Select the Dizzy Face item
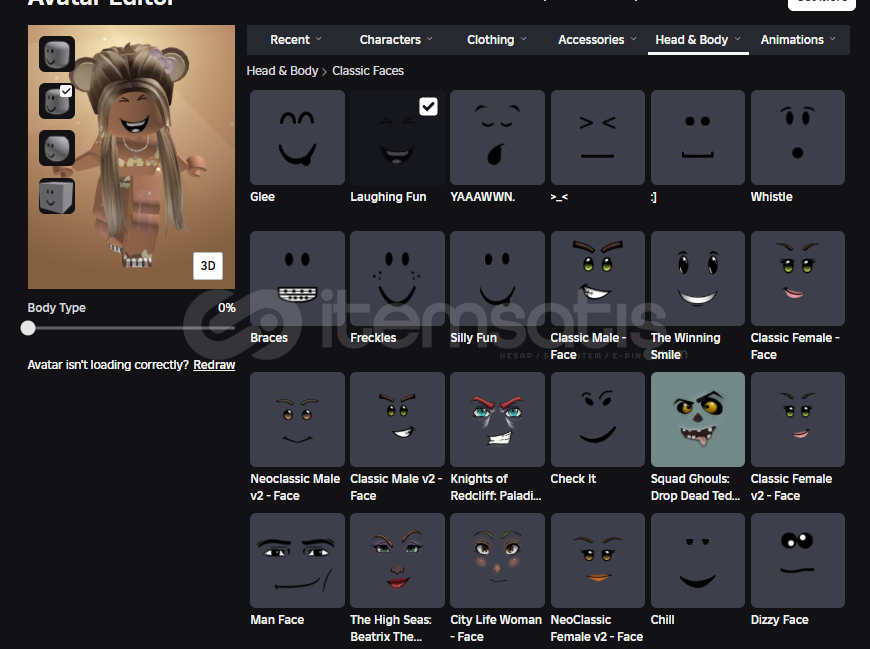The height and width of the screenshot is (649, 870). (x=797, y=561)
